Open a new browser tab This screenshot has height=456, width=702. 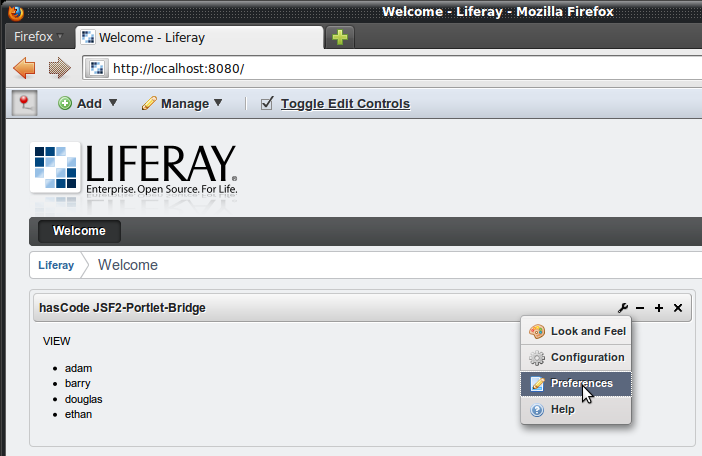tap(341, 37)
